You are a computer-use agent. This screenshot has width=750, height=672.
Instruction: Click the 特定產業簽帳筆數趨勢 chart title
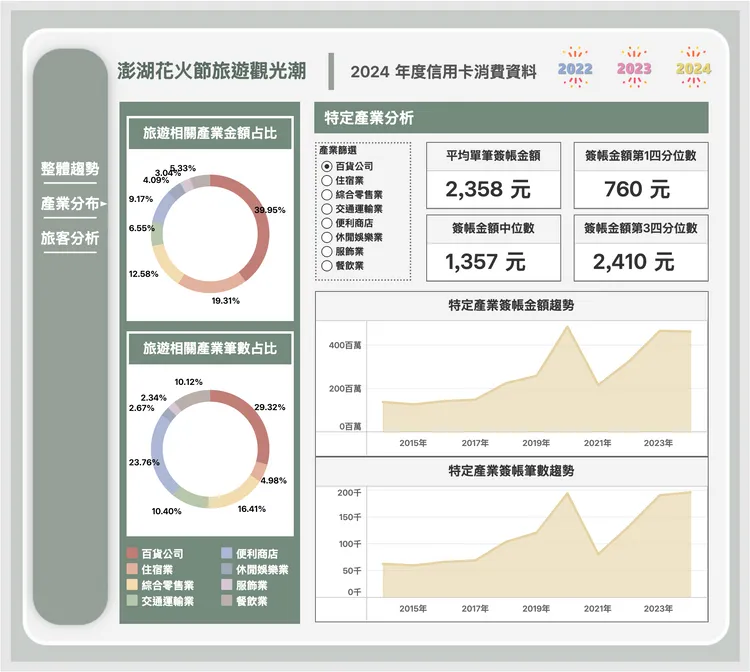tap(511, 471)
